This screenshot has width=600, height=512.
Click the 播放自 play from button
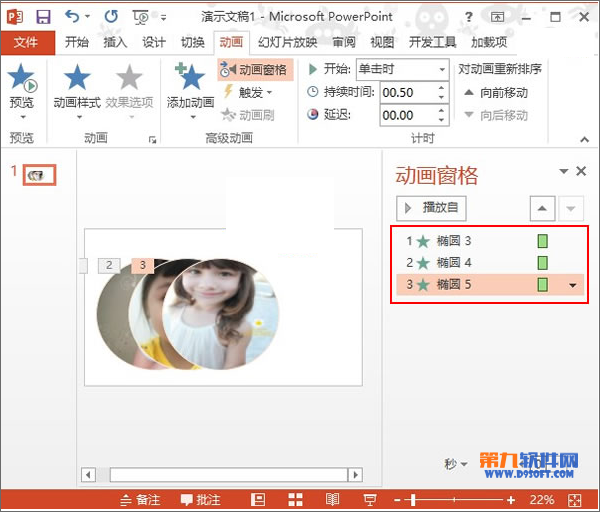[431, 208]
